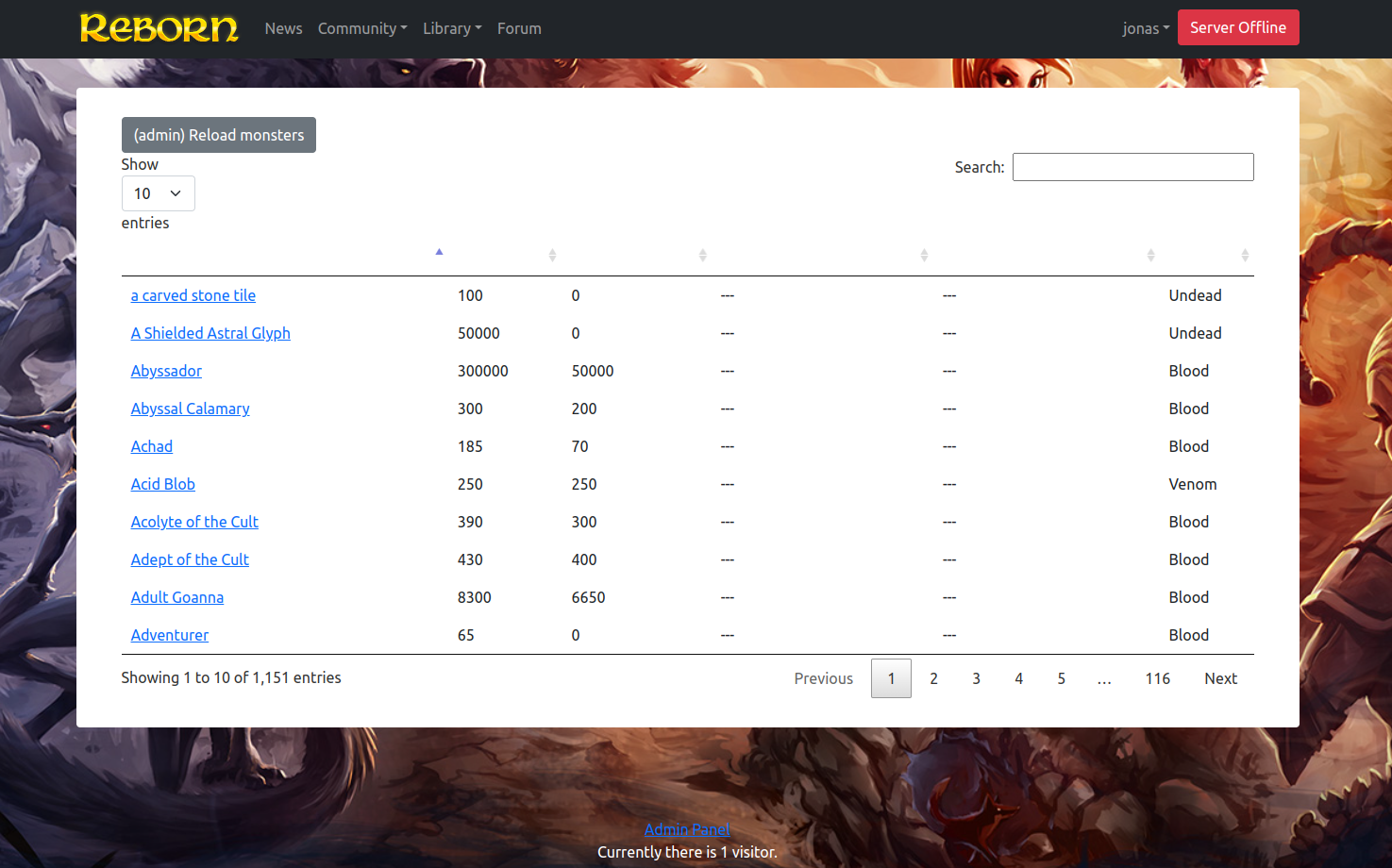Image resolution: width=1392 pixels, height=868 pixels.
Task: Open the Library dropdown menu
Action: 452,28
